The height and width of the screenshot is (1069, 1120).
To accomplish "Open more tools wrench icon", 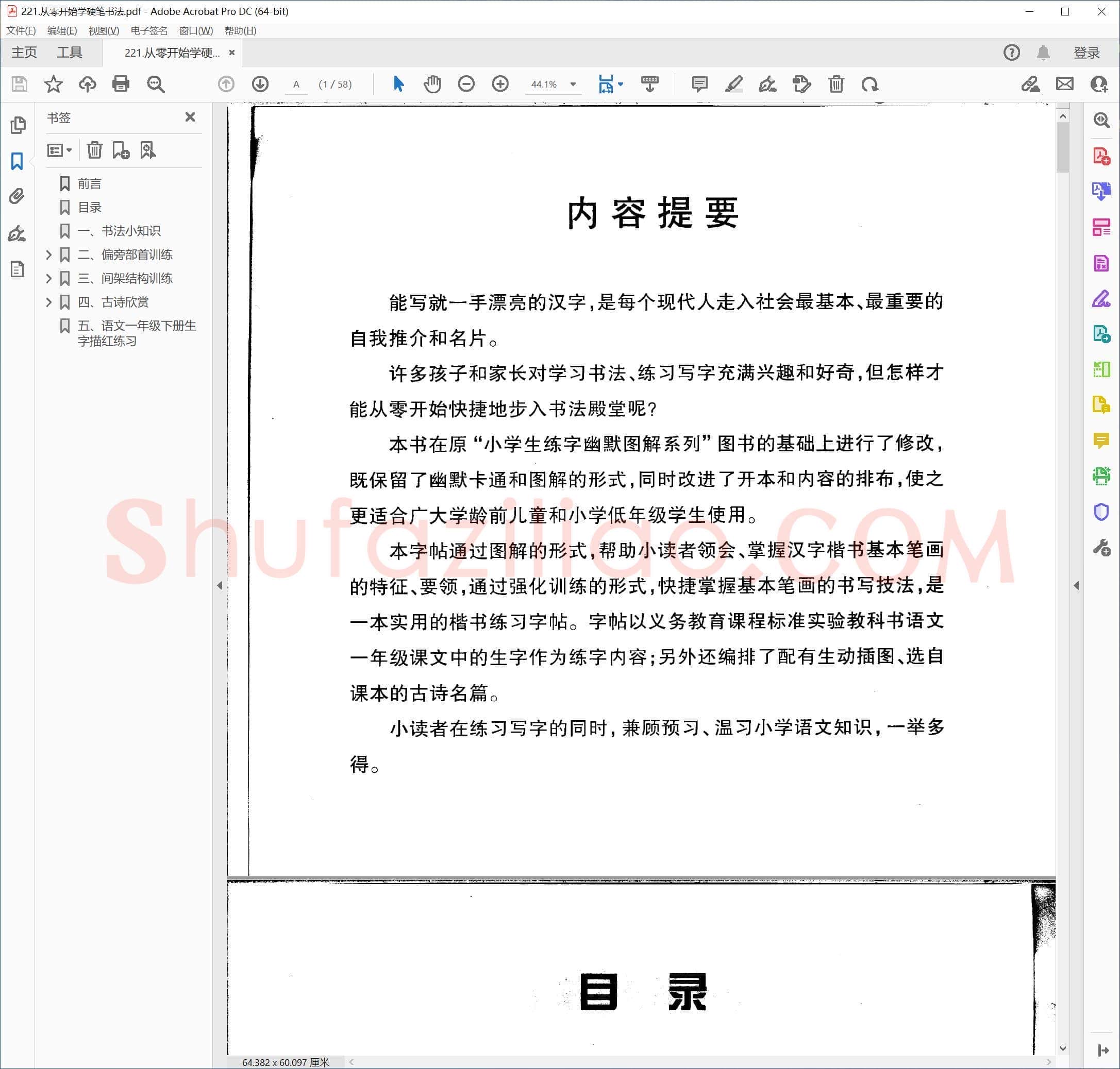I will (1101, 548).
